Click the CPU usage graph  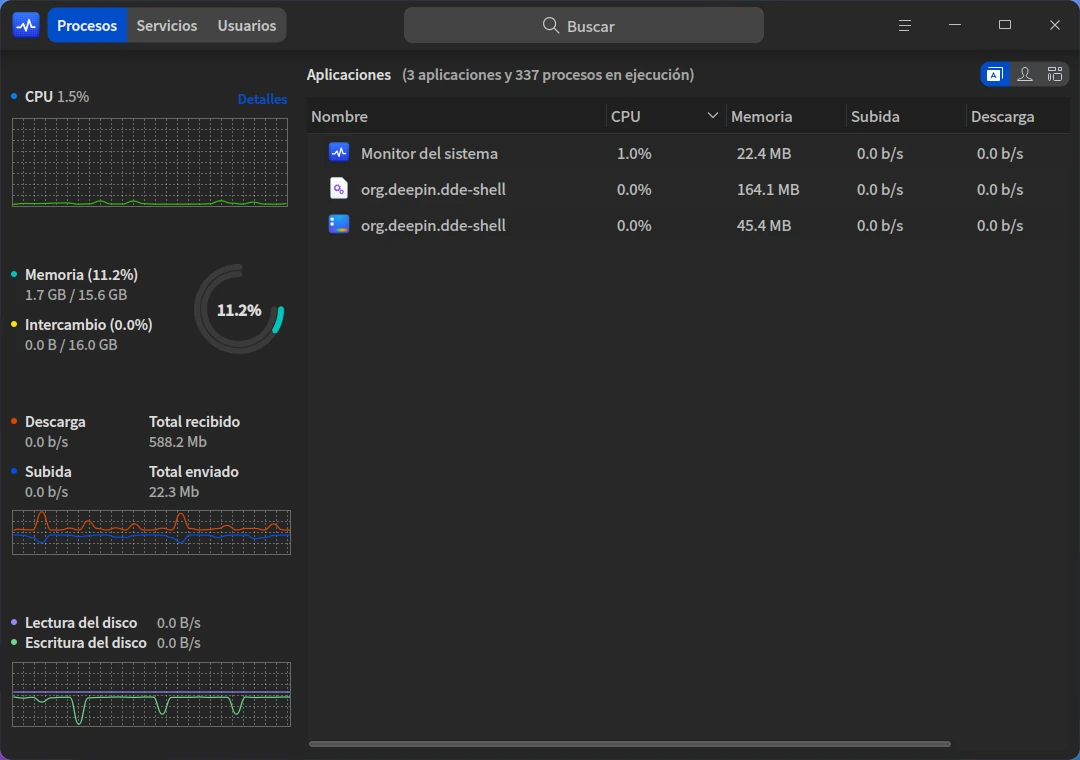coord(149,162)
